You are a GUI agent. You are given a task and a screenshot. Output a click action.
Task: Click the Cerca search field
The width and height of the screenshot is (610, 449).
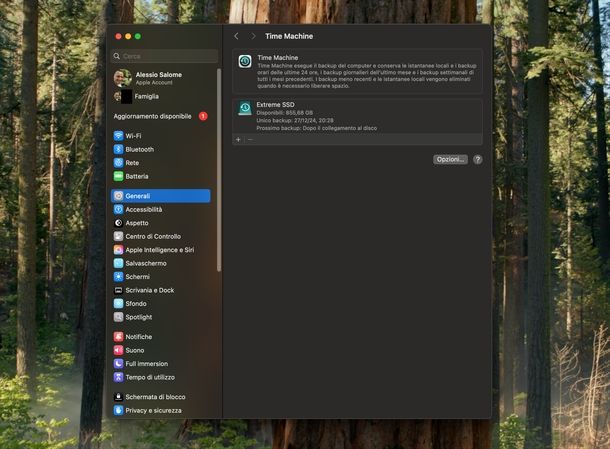point(165,56)
